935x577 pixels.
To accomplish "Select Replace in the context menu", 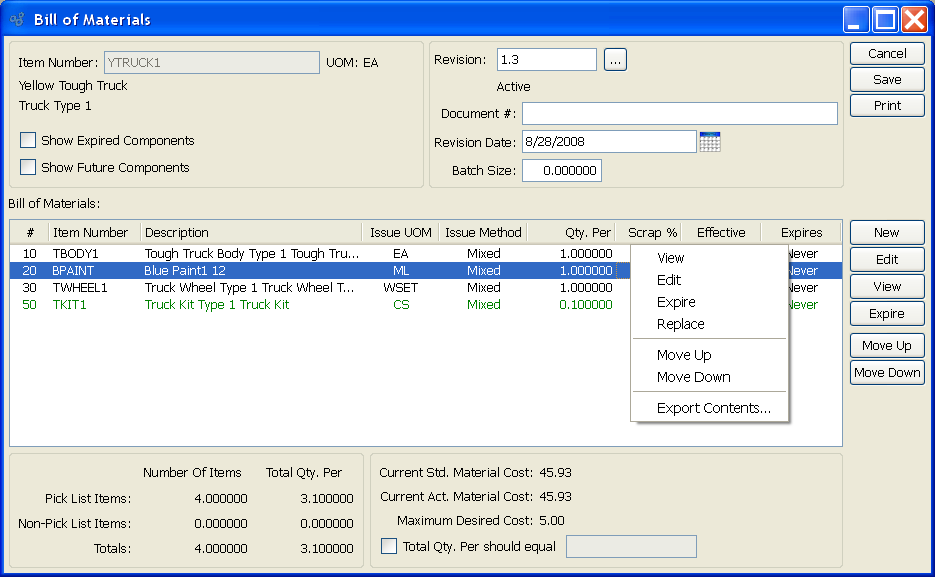I will [x=680, y=324].
